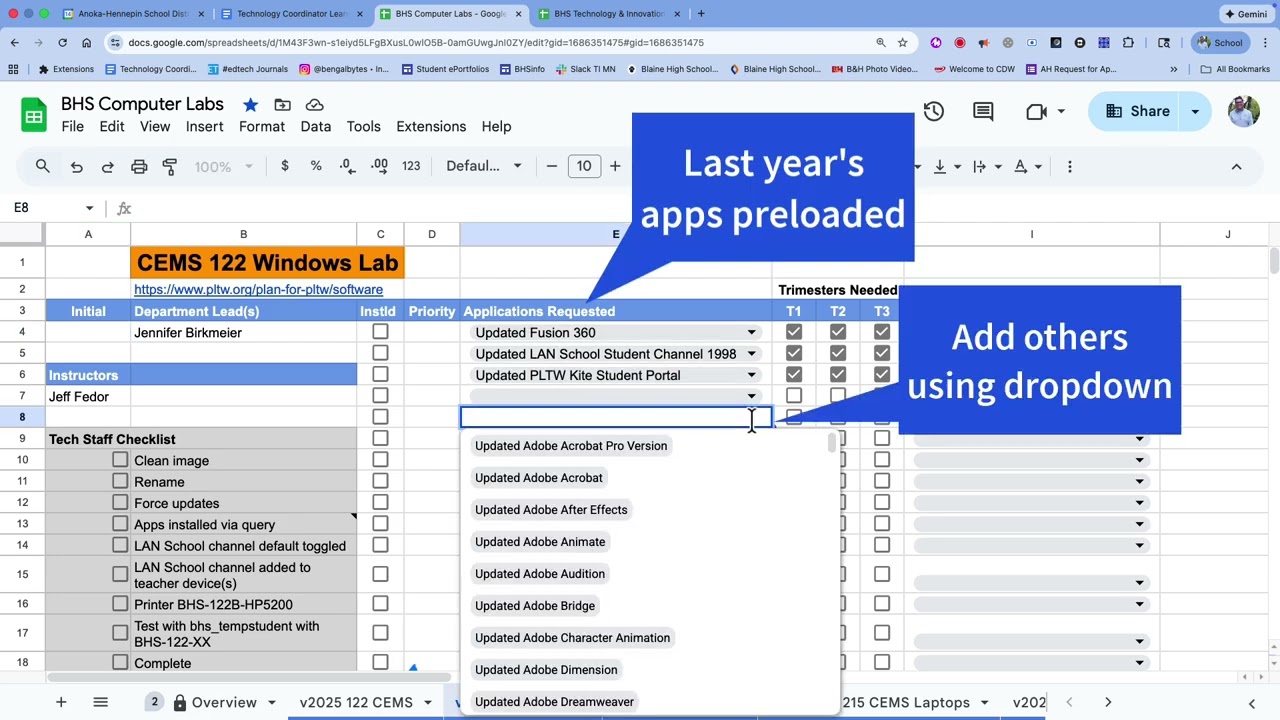Check the Printer BHS-122B-HP5200 checkbox

point(120,603)
